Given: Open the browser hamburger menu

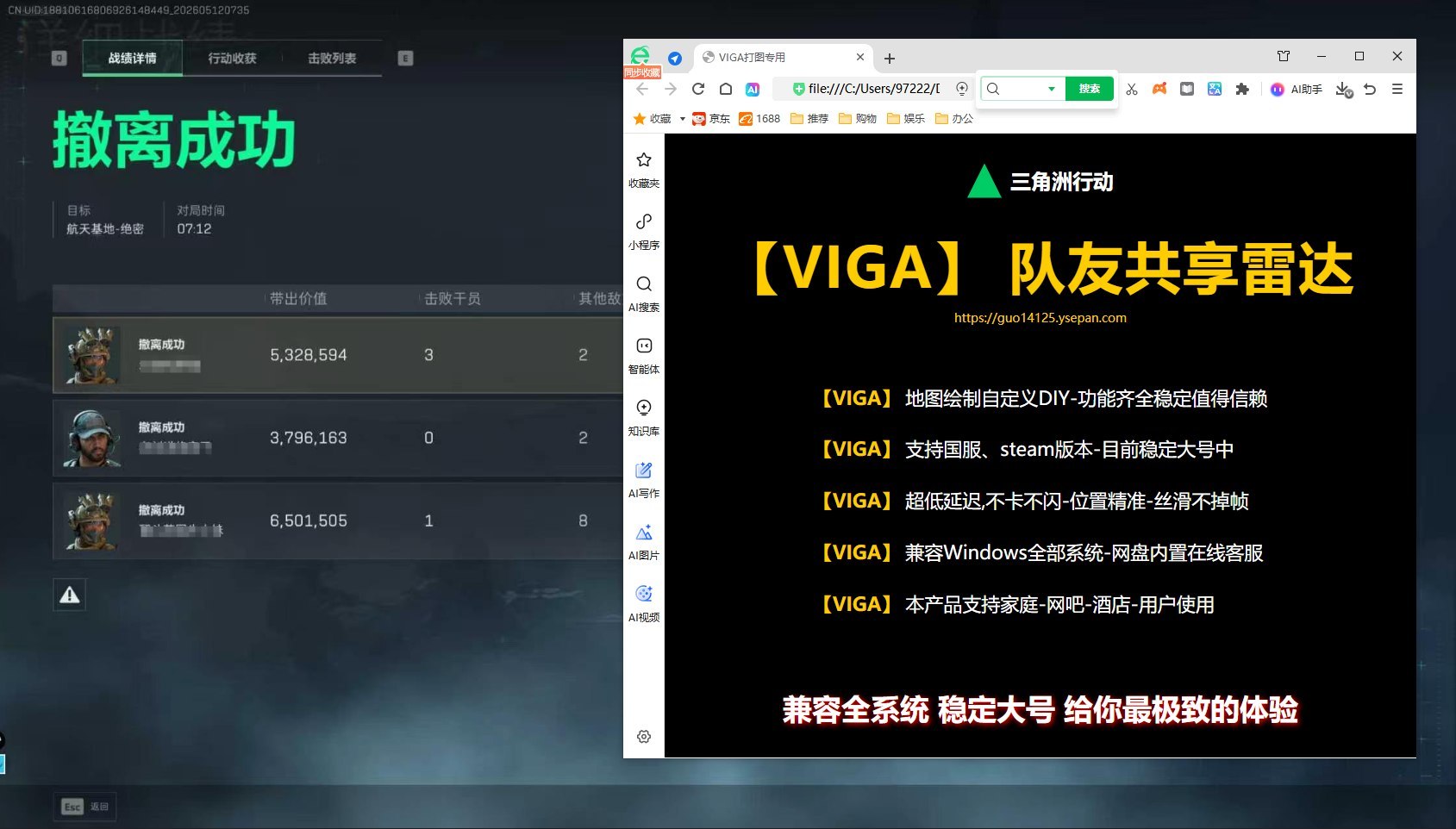Looking at the screenshot, I should pyautogui.click(x=1397, y=89).
